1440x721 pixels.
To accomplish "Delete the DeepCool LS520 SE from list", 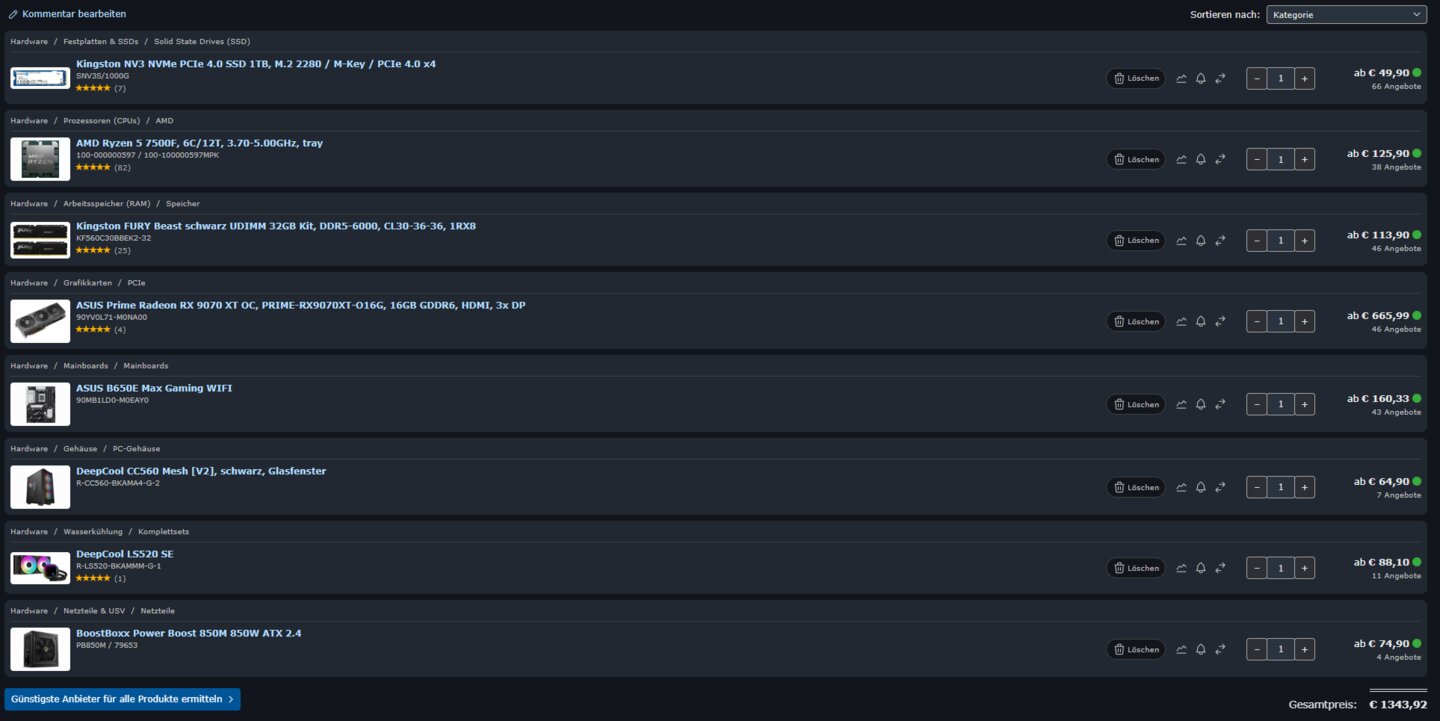I will 1136,568.
